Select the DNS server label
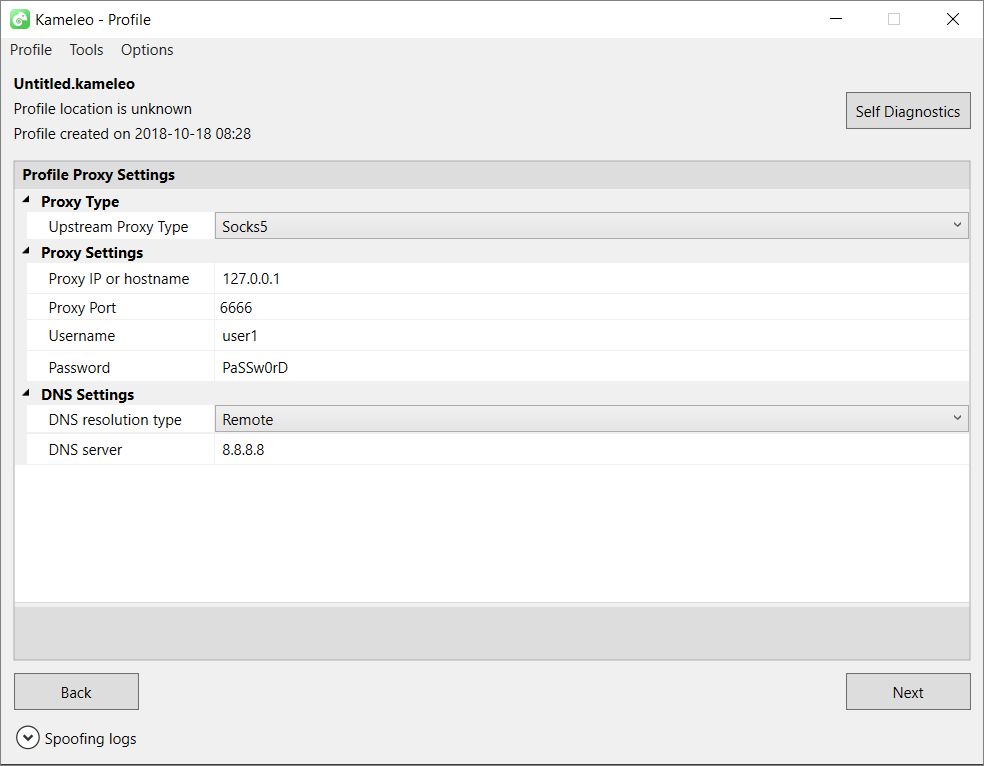 85,450
